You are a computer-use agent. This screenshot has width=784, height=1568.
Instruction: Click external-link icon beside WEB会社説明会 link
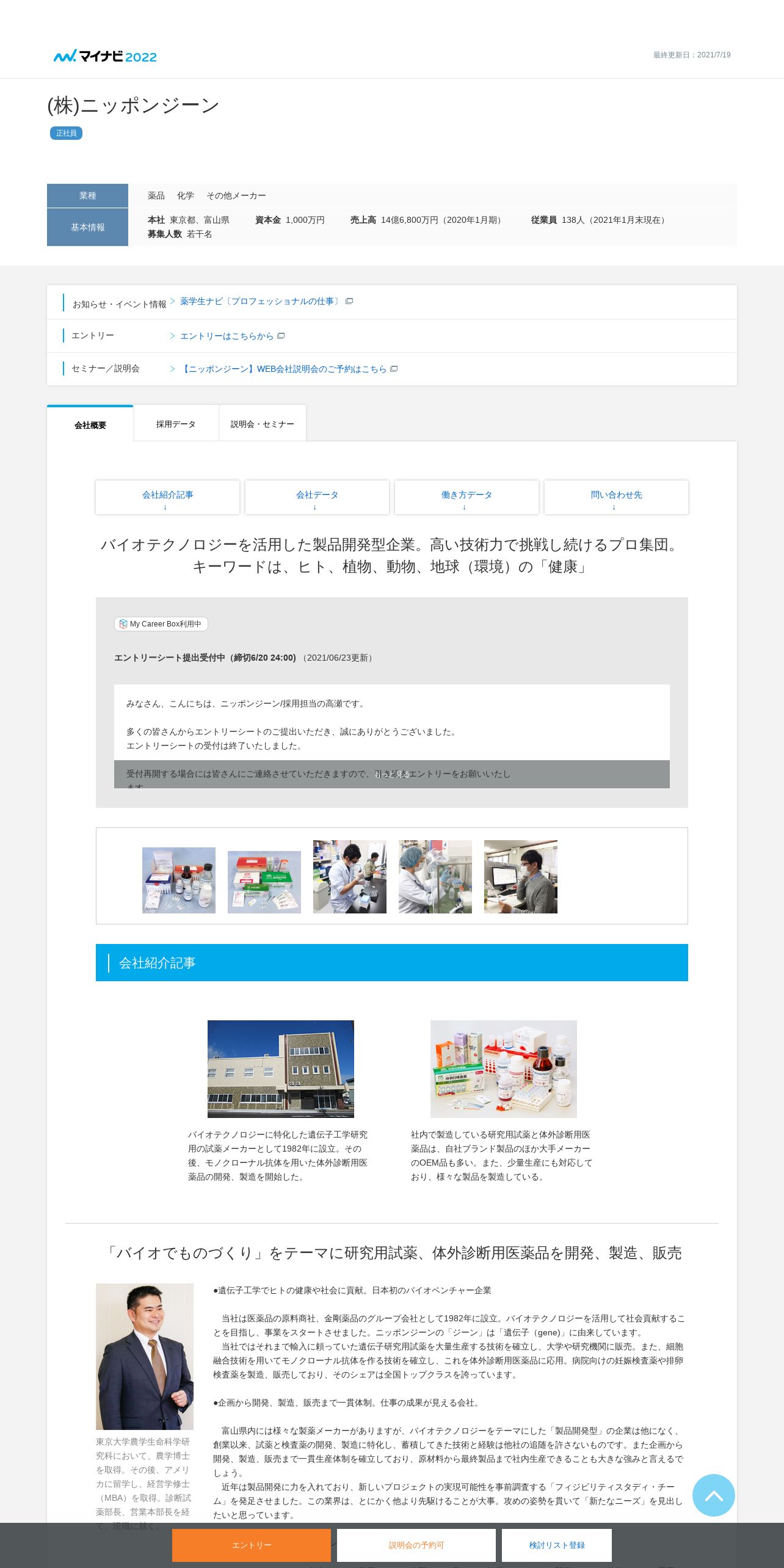[394, 369]
